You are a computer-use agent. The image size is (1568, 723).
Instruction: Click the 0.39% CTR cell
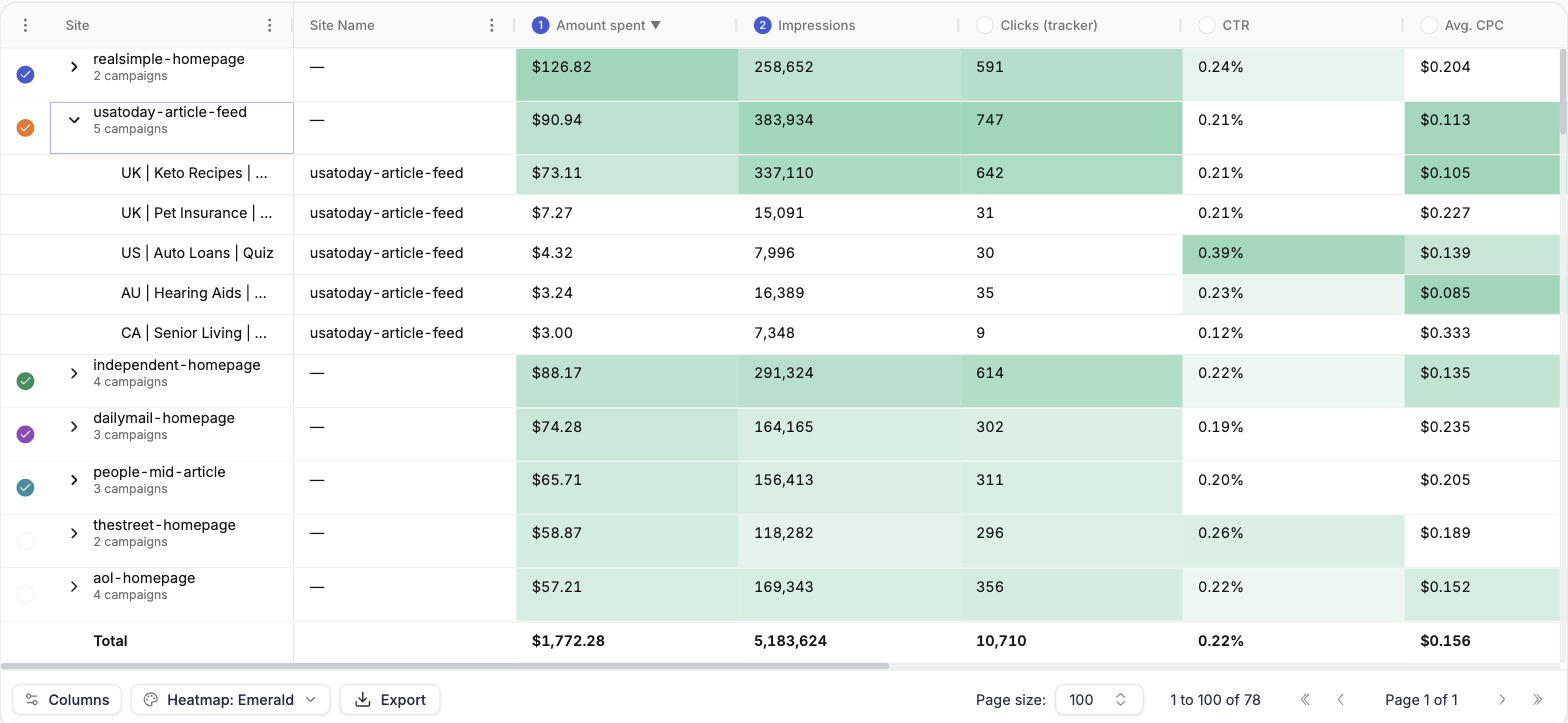click(1293, 254)
